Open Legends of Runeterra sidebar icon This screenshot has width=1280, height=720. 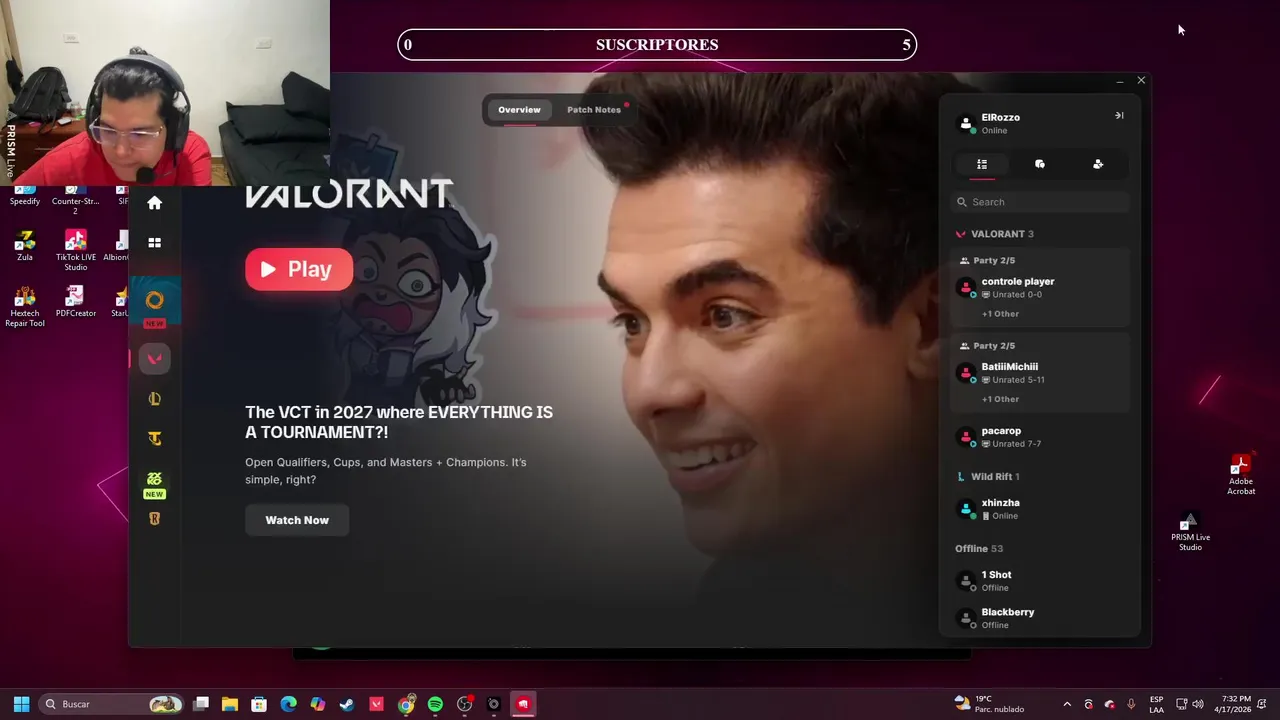154,518
